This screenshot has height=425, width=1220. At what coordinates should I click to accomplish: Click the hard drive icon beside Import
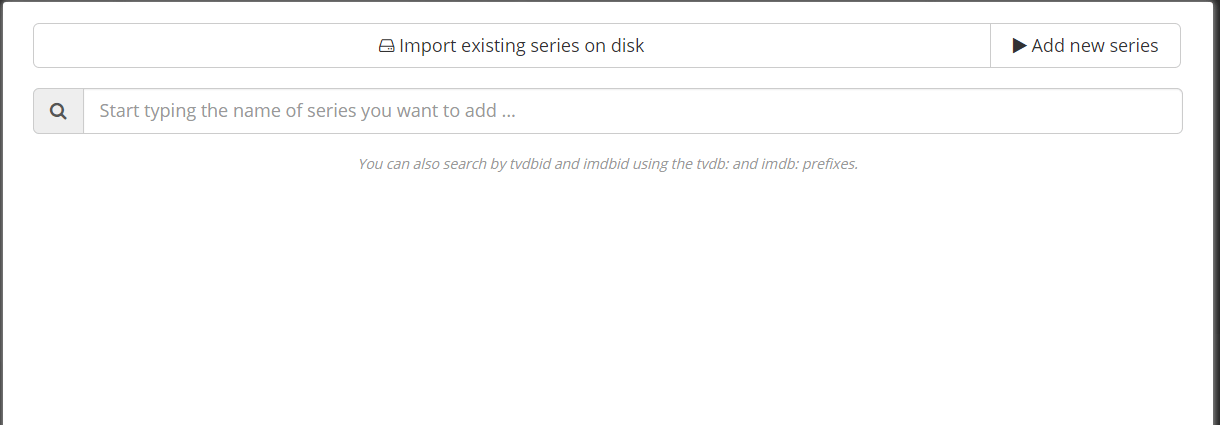click(387, 46)
